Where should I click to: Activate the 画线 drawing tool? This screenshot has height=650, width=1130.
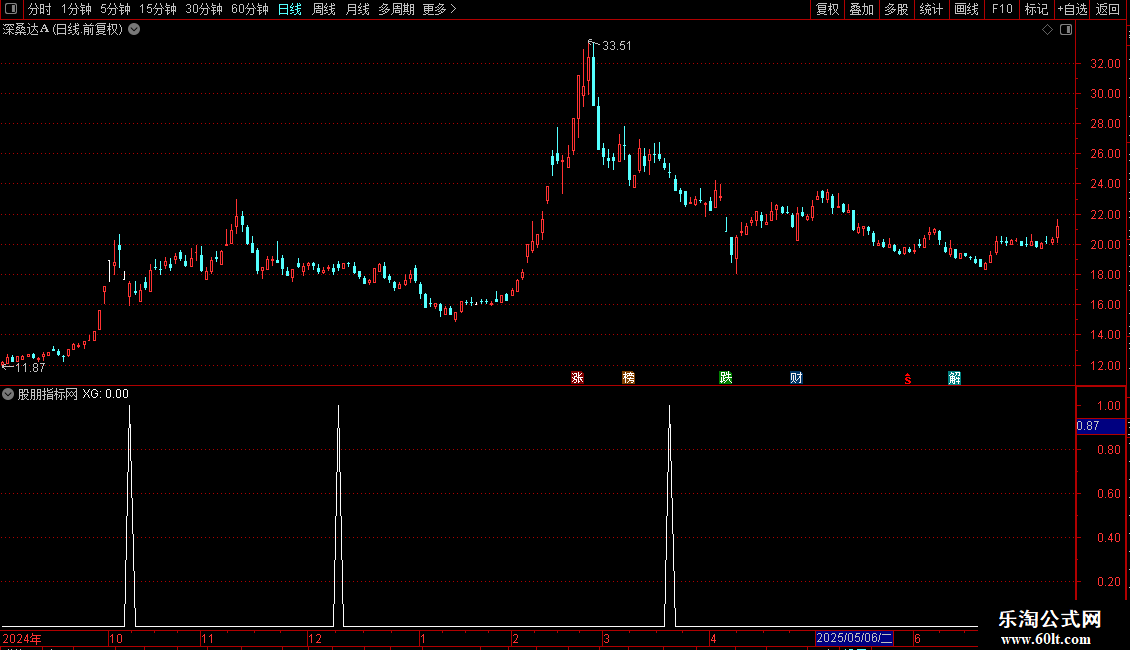point(966,9)
